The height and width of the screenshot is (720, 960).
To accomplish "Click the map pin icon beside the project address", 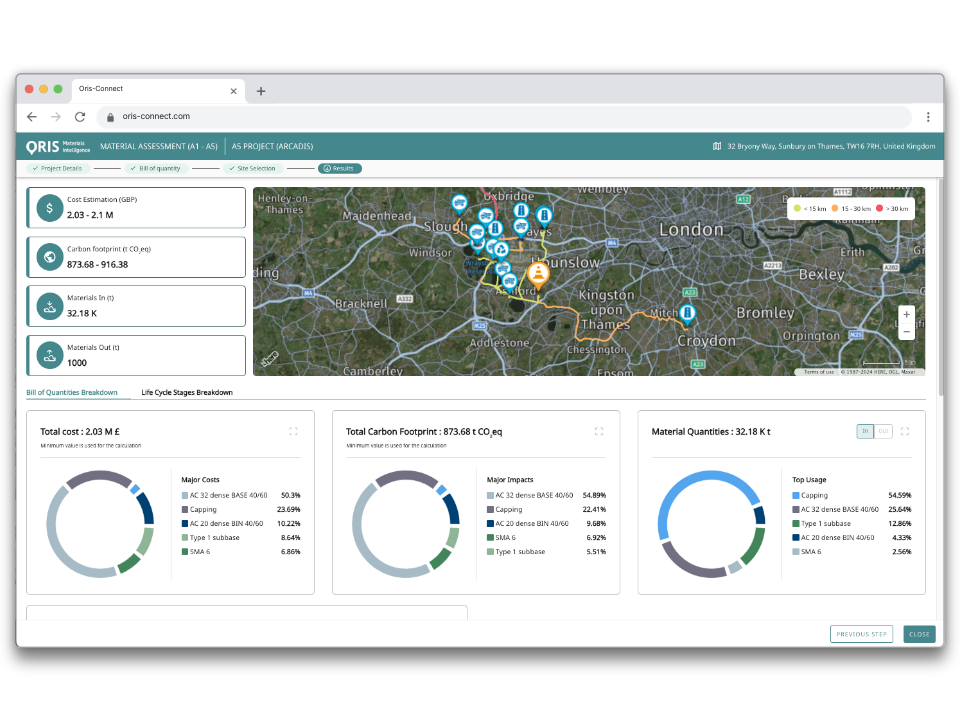I will [x=715, y=146].
